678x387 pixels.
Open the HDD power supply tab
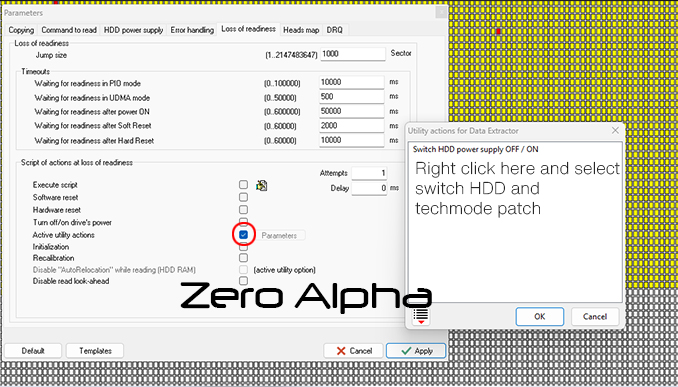pos(134,30)
